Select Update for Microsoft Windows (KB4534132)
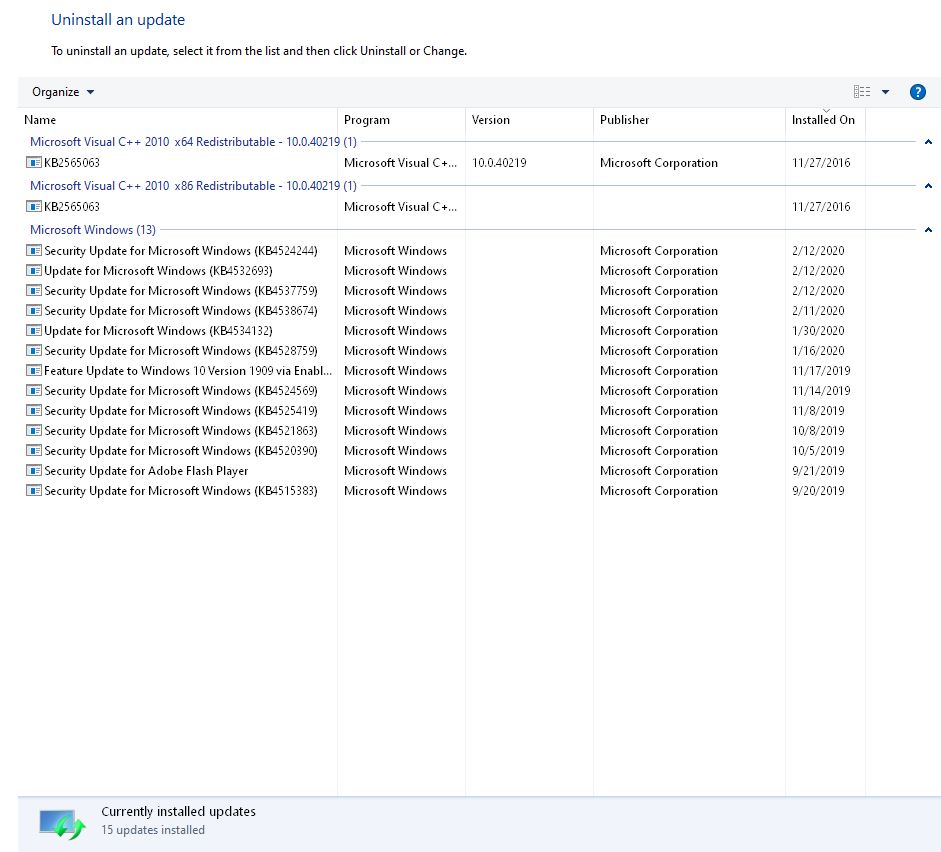This screenshot has height=852, width=941. coord(158,331)
